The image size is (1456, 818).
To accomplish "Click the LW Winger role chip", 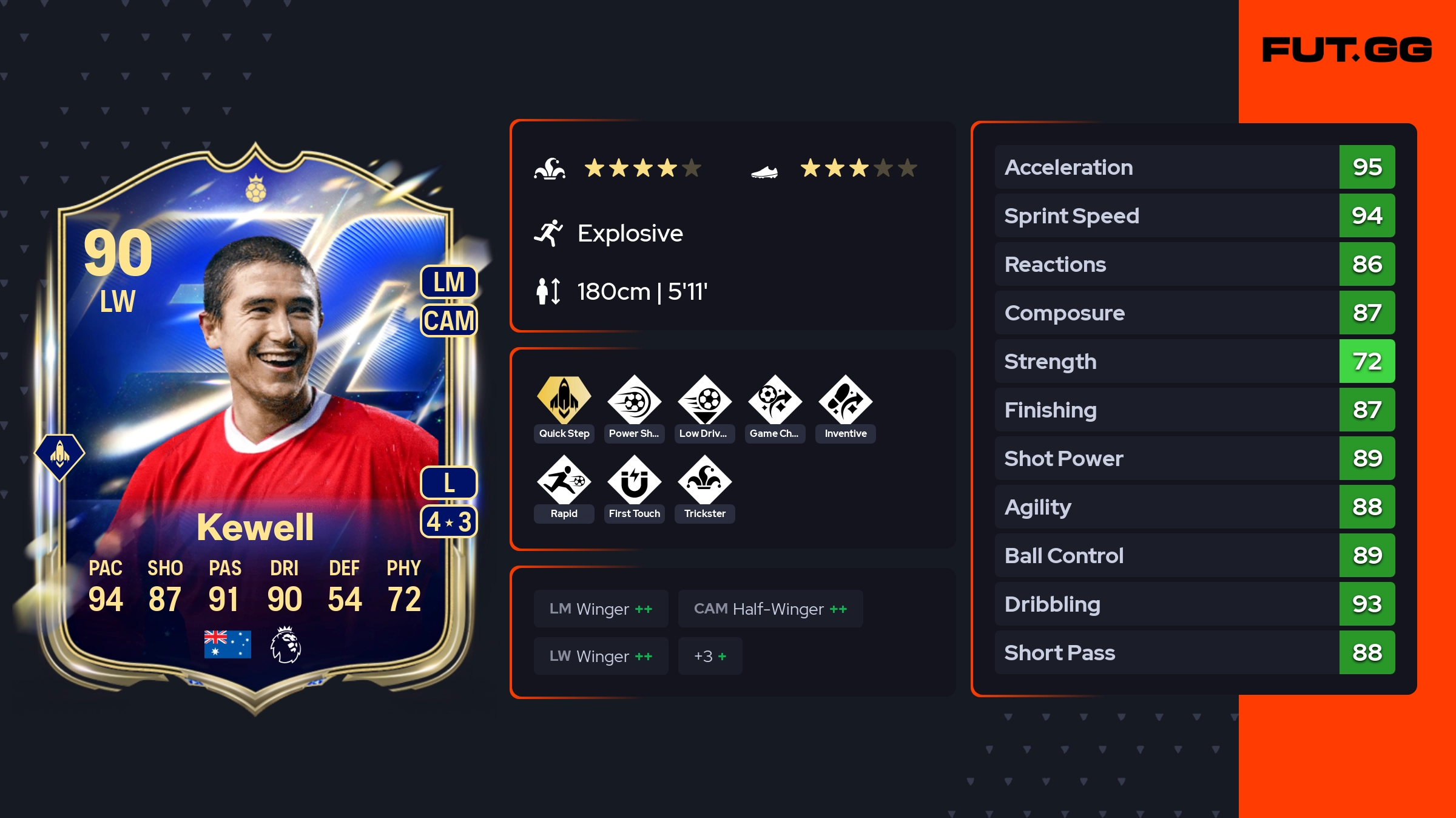I will [x=601, y=656].
